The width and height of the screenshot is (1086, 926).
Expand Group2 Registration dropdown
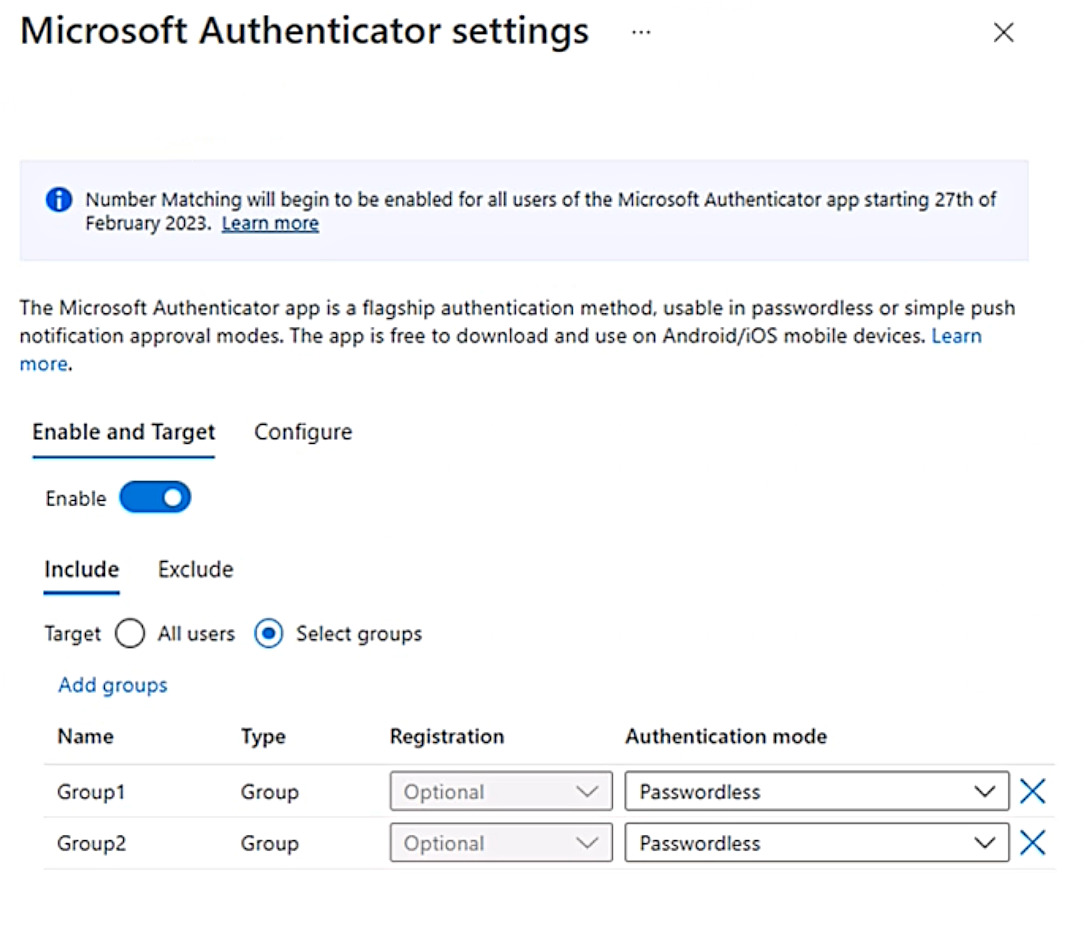point(500,843)
